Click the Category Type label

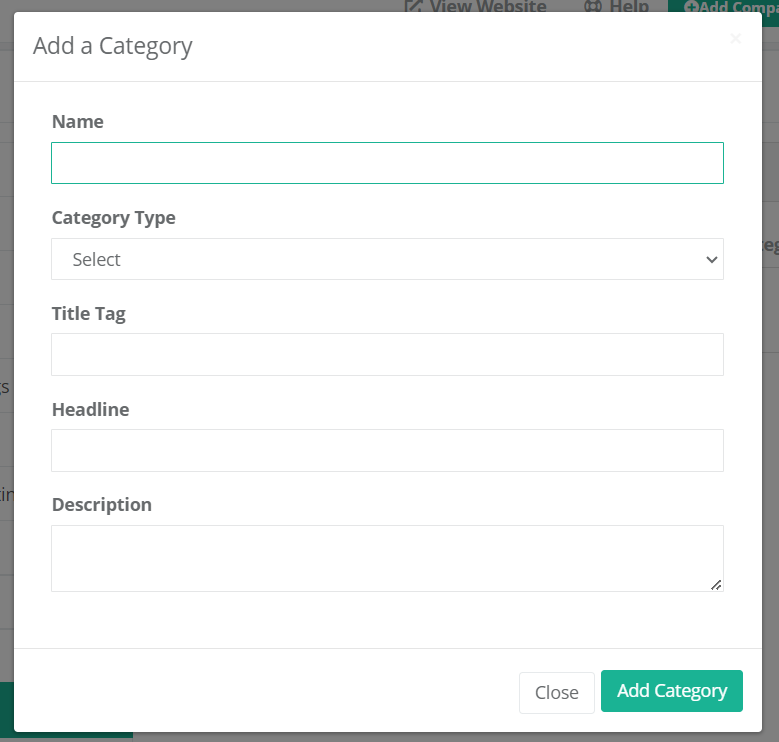click(x=114, y=217)
